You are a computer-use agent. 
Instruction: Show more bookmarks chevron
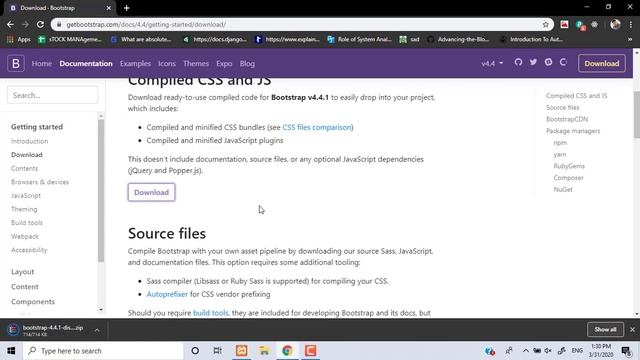point(630,39)
